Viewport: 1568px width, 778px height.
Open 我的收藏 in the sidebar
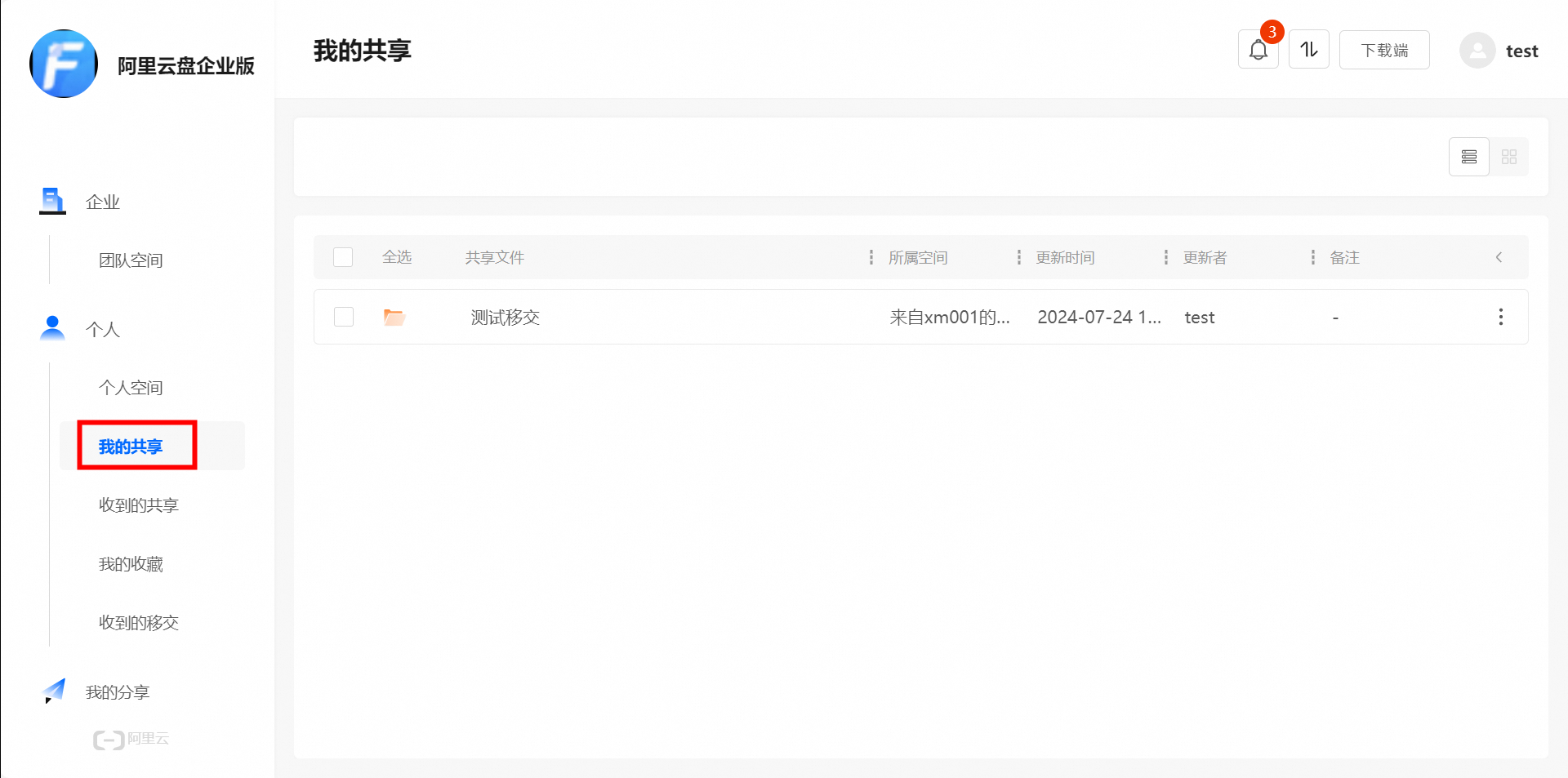click(131, 564)
